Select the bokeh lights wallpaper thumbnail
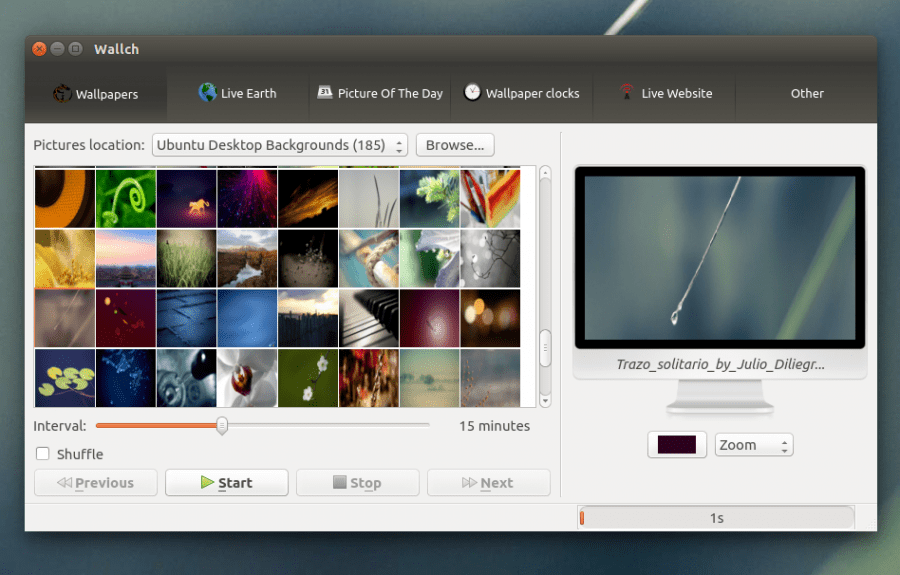The image size is (900, 575). point(490,318)
